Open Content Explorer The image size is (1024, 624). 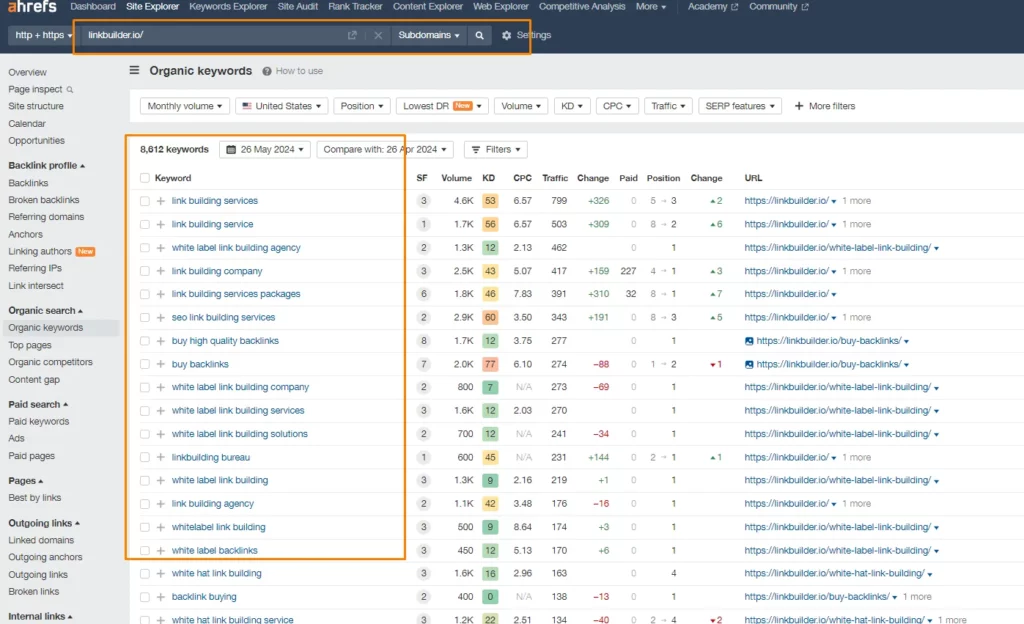(428, 7)
